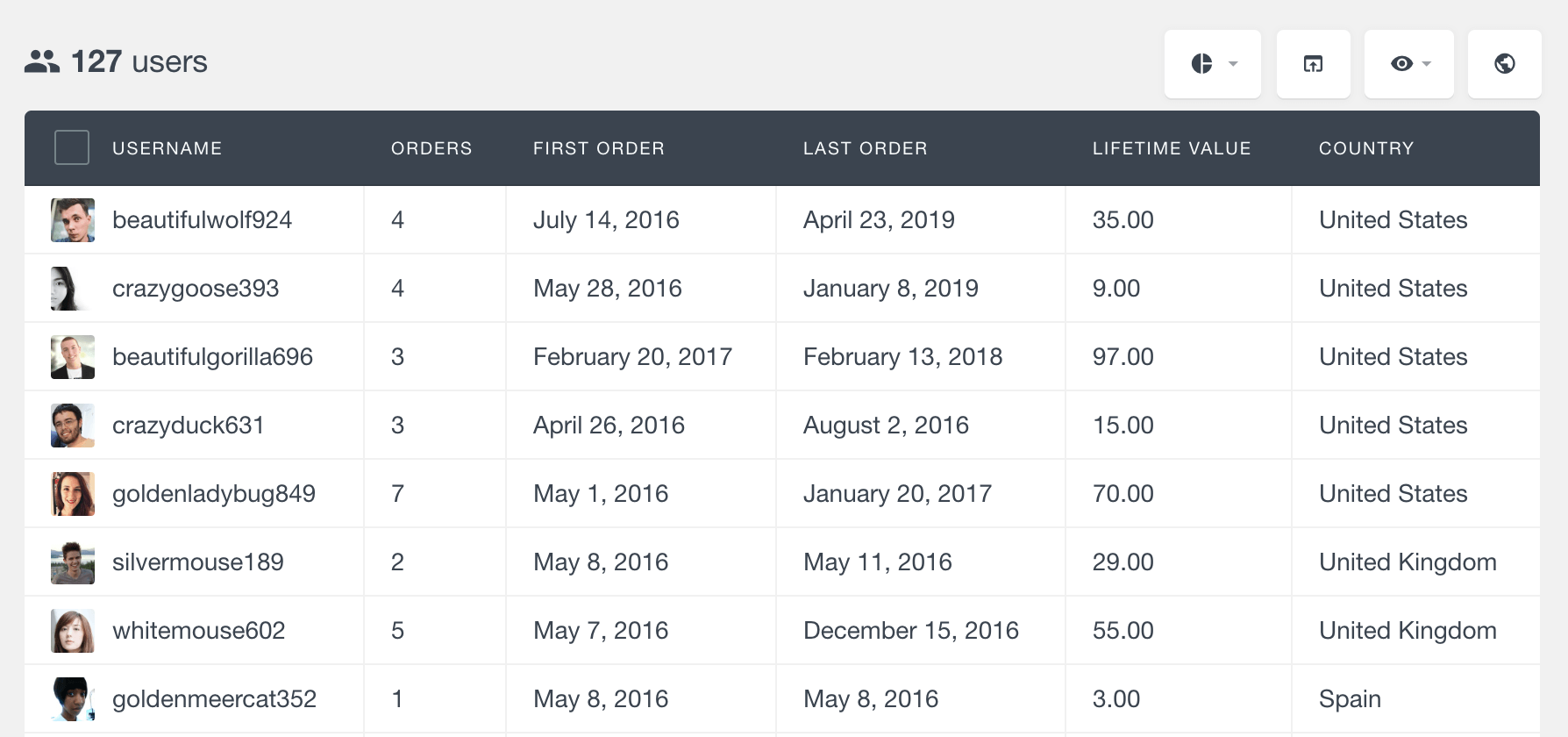The width and height of the screenshot is (1568, 737).
Task: Click beautifulwolf924's avatar thumbnail
Action: (73, 220)
